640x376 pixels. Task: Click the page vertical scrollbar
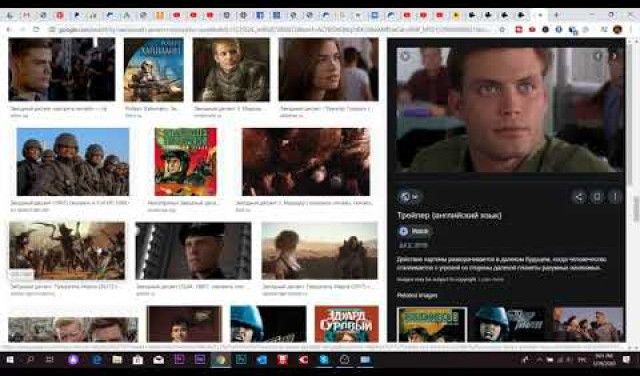[636, 210]
